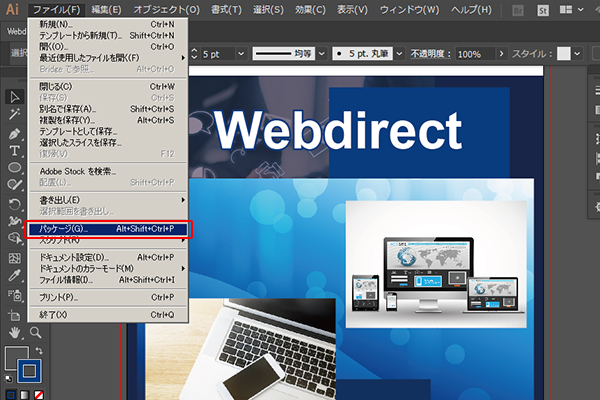Select the Type tool
The height and width of the screenshot is (400, 600).
point(15,150)
